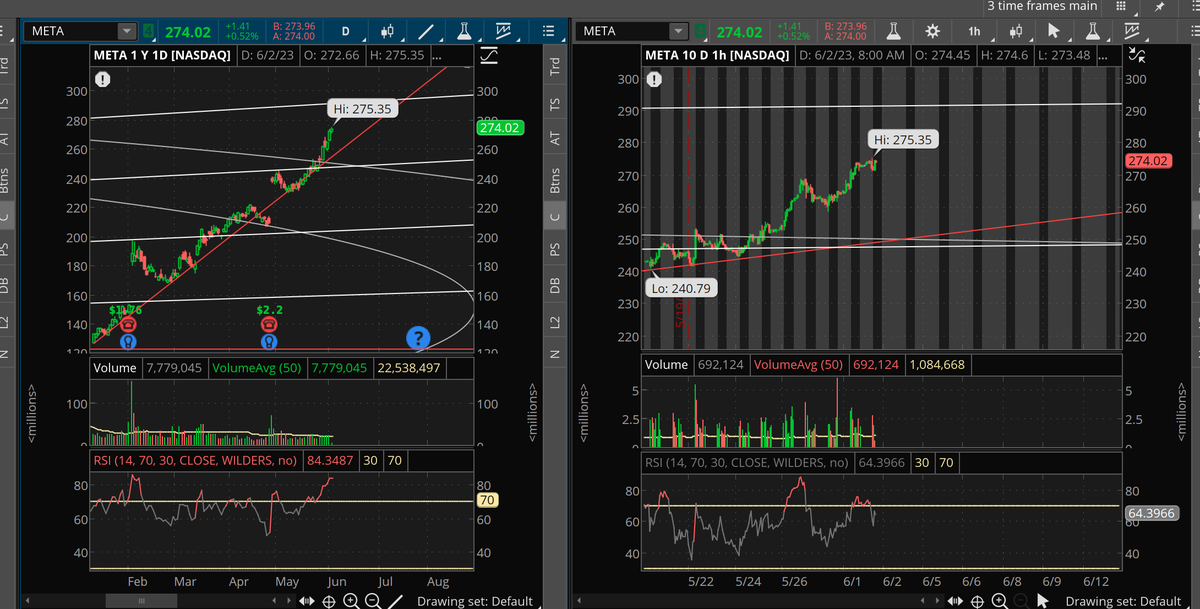Click the 'Lo: 240.79' bubble on right chart
1200x609 pixels.
coord(680,288)
